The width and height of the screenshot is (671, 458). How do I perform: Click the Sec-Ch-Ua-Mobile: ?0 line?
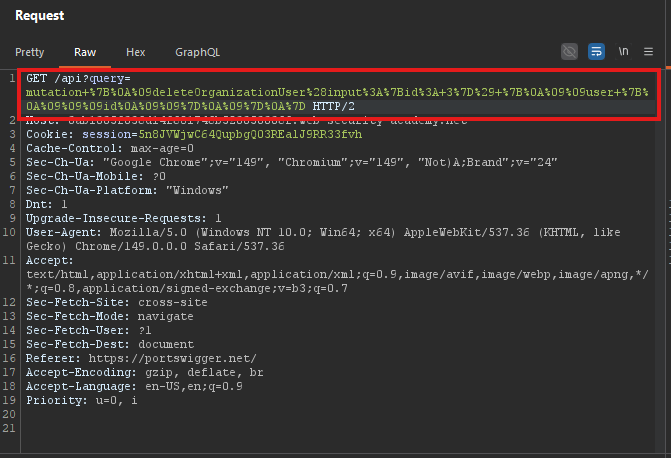point(95,176)
